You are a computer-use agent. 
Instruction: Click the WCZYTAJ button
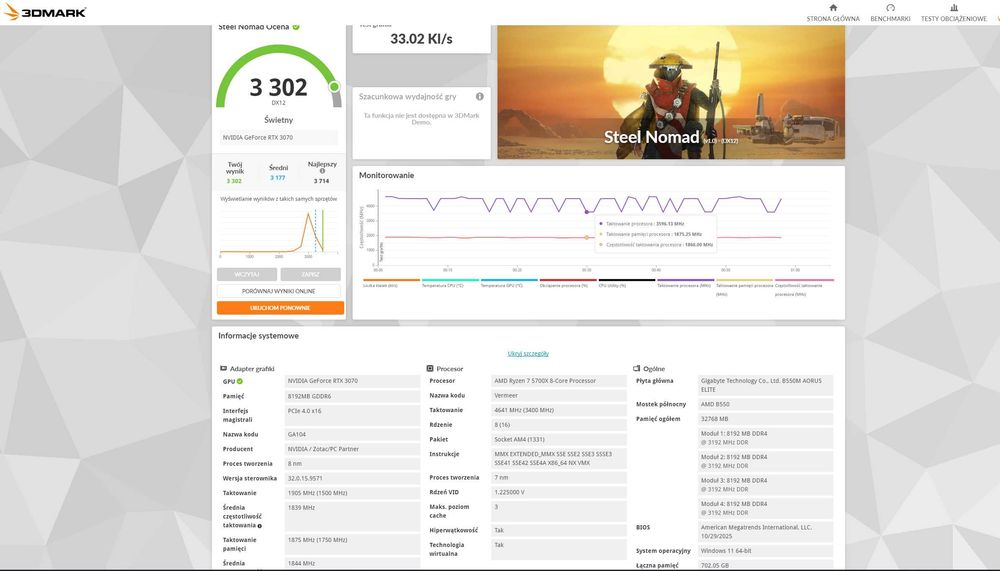pyautogui.click(x=247, y=274)
